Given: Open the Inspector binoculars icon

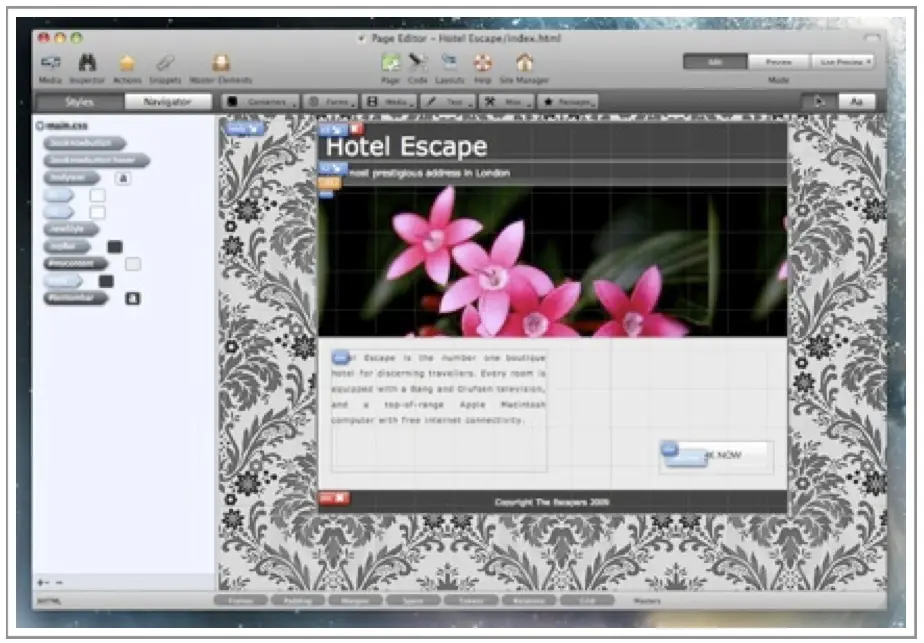Looking at the screenshot, I should (87, 62).
